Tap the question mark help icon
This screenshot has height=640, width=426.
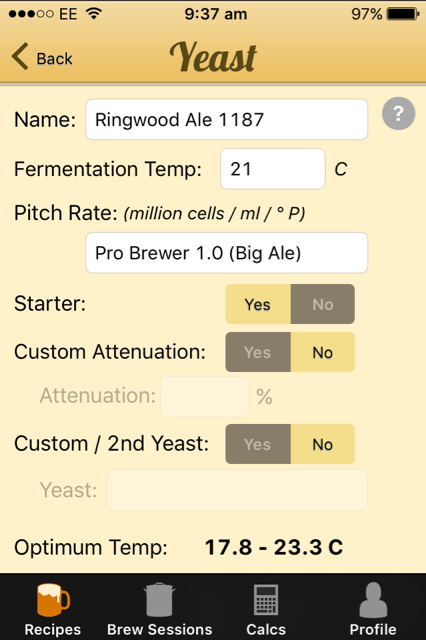(x=398, y=113)
